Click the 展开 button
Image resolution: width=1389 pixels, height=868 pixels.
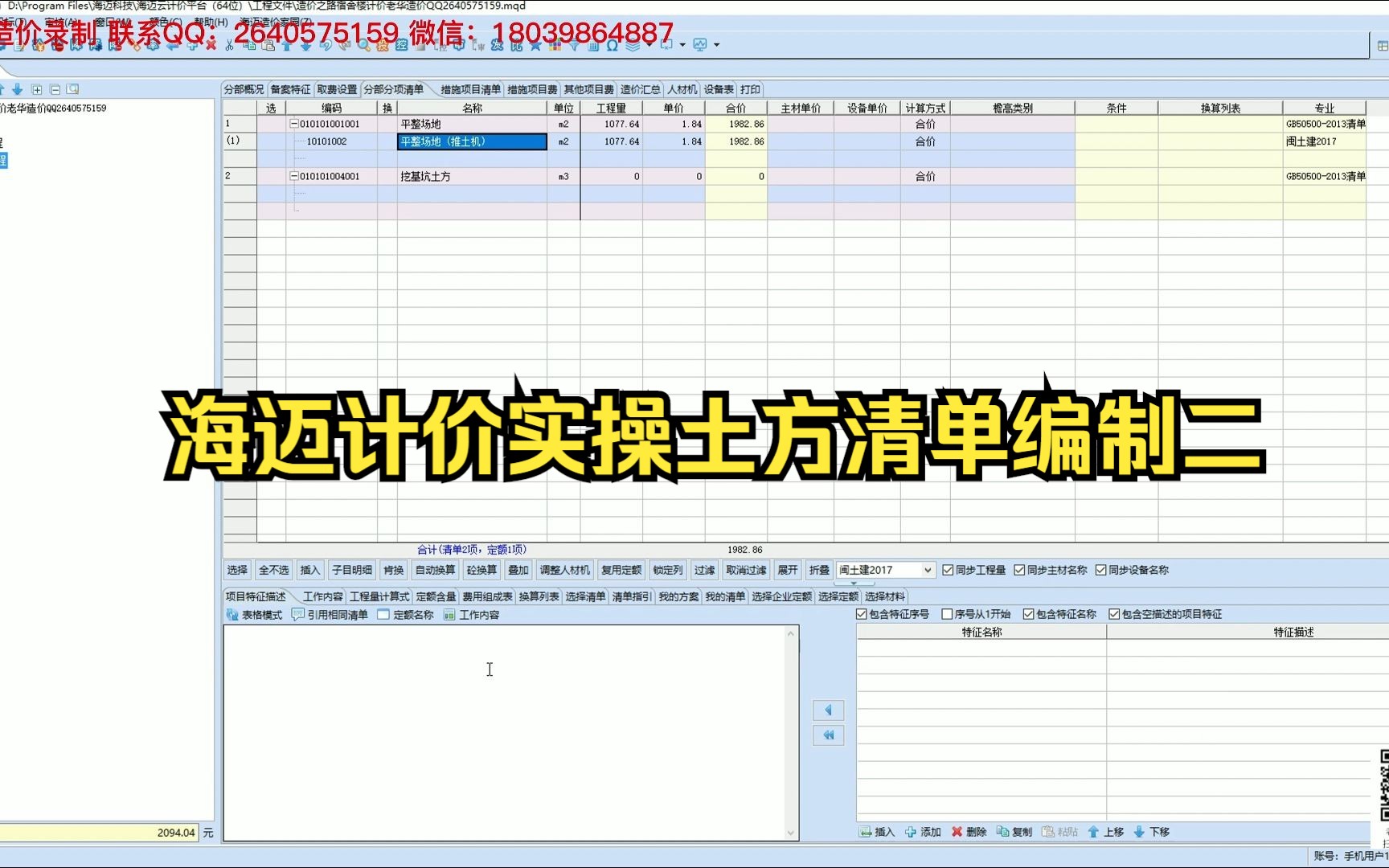pos(788,570)
